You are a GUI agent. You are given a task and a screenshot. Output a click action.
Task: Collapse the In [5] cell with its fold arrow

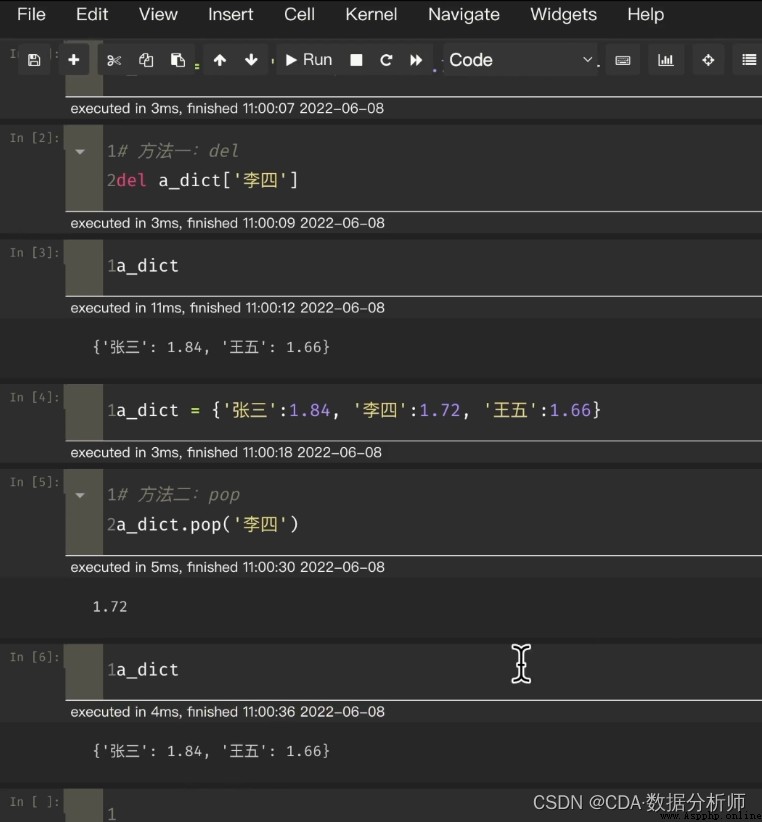coord(80,495)
